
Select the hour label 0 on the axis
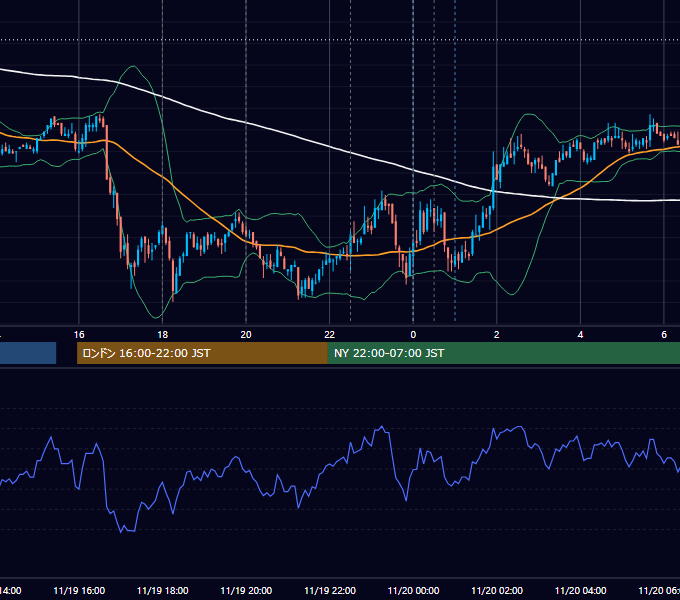pos(413,335)
